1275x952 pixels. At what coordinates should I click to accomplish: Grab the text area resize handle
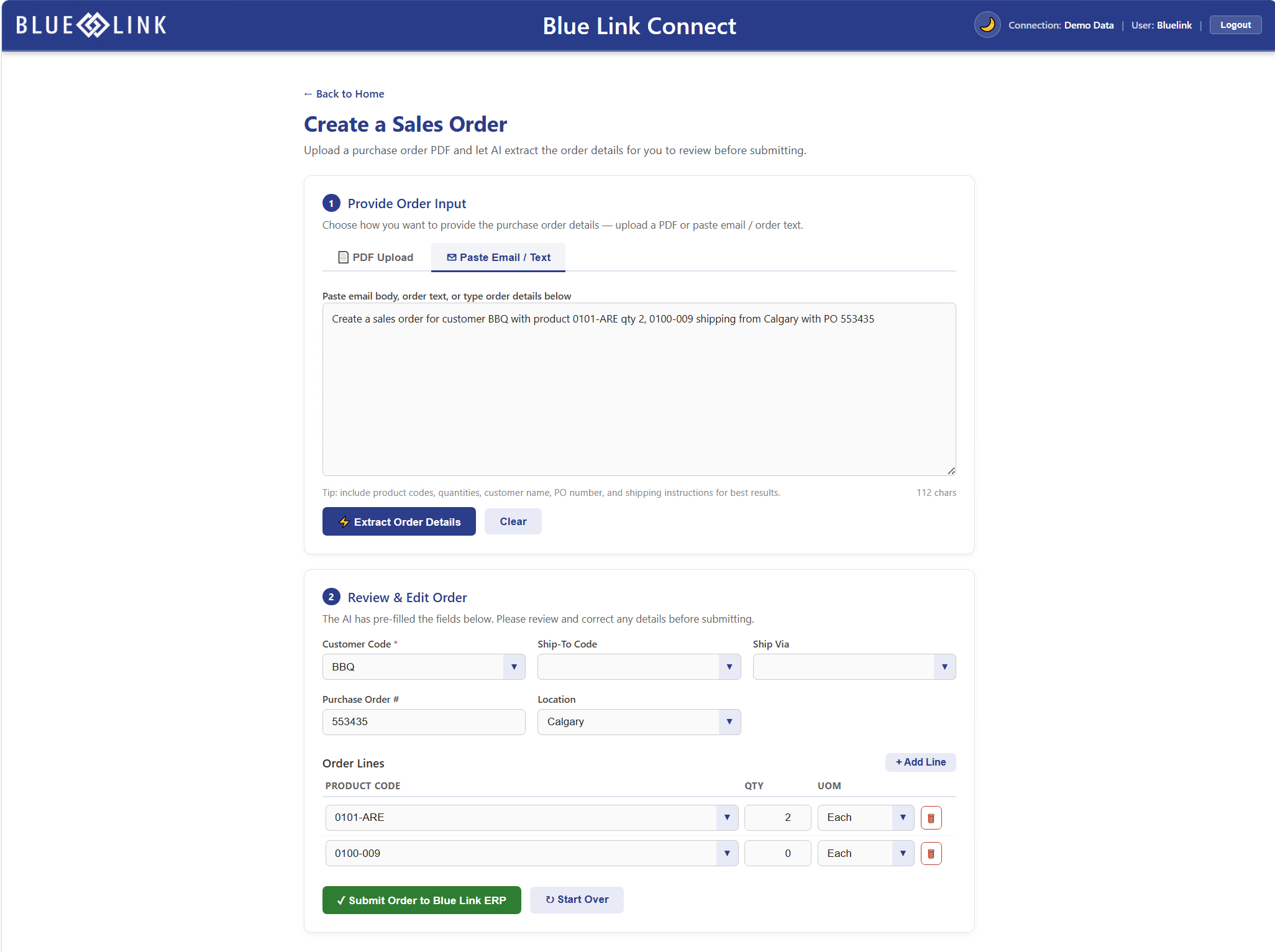click(x=951, y=471)
